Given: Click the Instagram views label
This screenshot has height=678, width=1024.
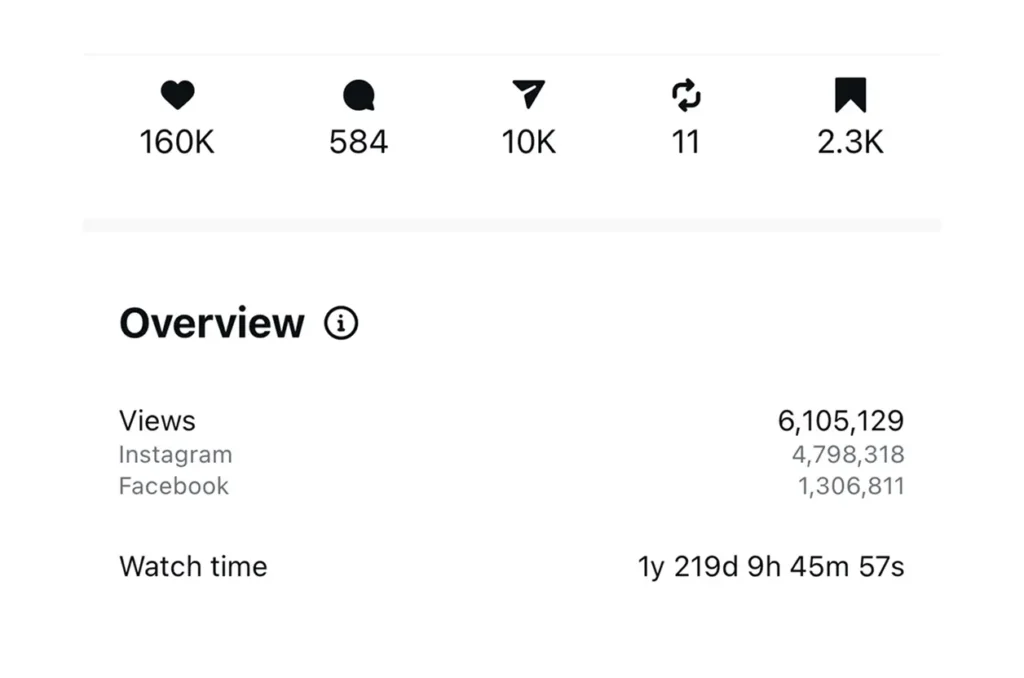Looking at the screenshot, I should [x=175, y=455].
